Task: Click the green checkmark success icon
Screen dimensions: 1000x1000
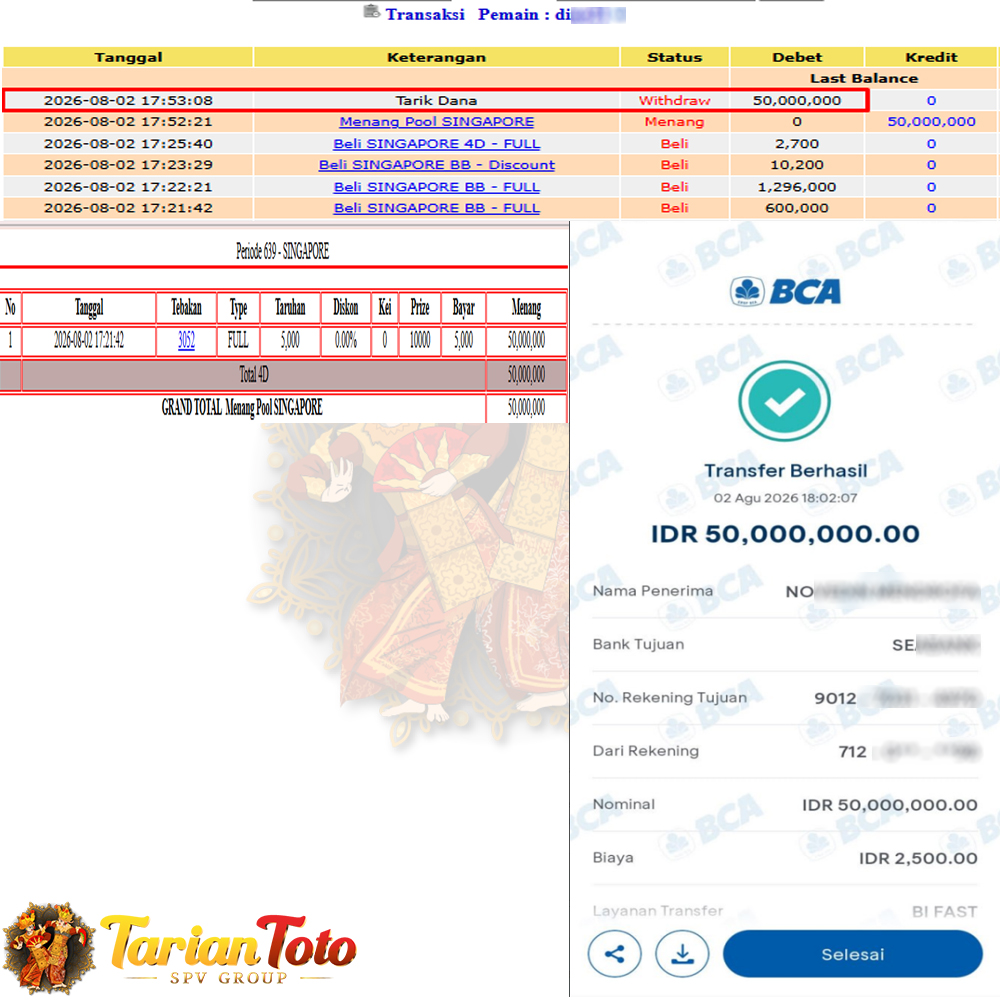Action: pos(784,401)
